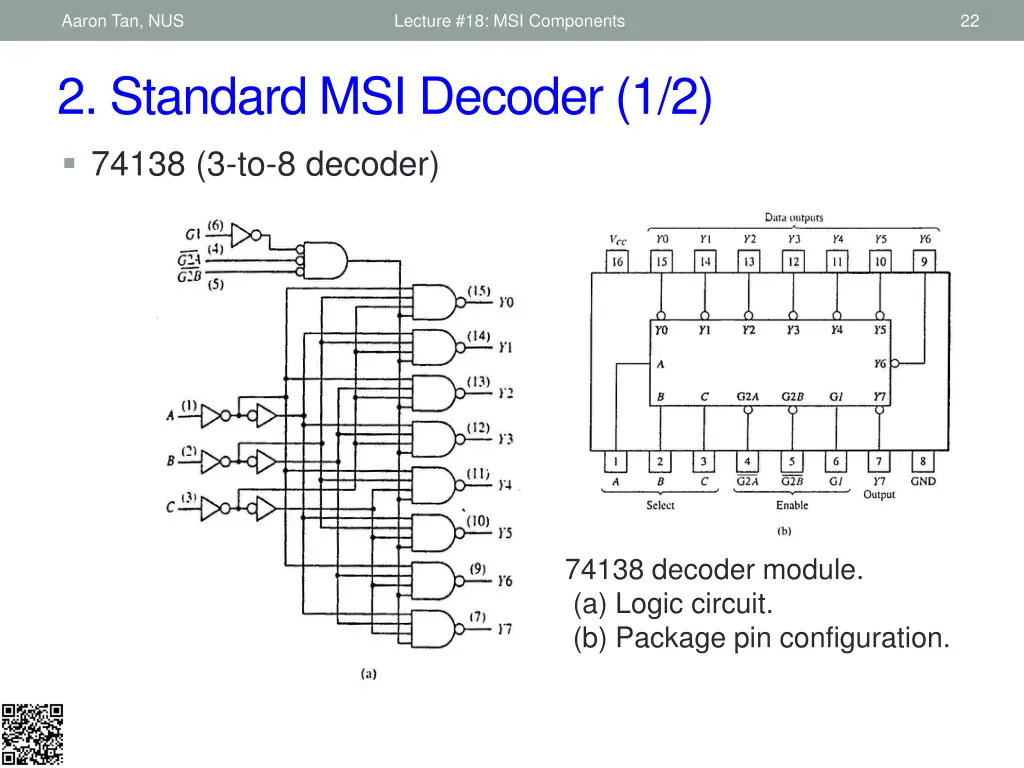Select the "74138 decoder module." caption line
This screenshot has height=768, width=1024.
[714, 569]
